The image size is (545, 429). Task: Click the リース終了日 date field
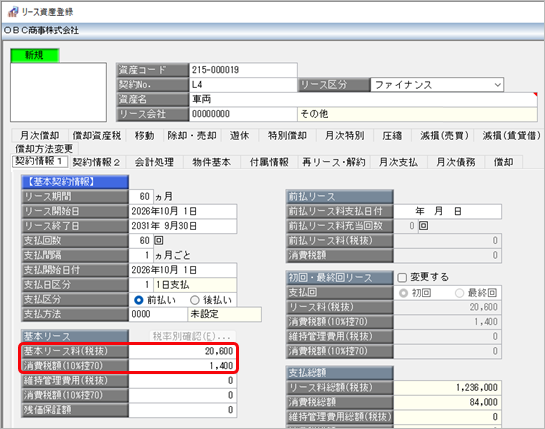(183, 226)
